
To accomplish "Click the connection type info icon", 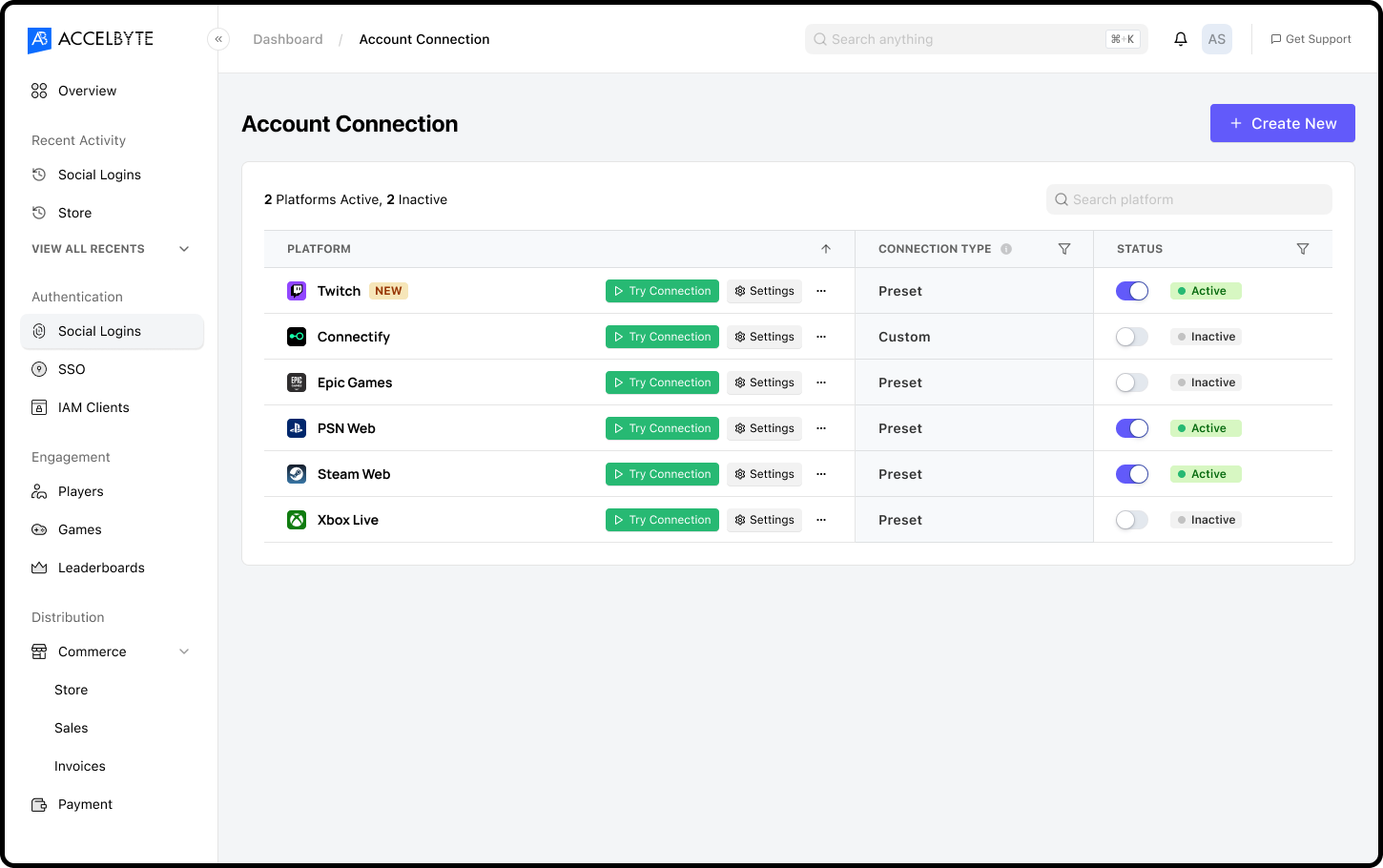I will (1006, 249).
